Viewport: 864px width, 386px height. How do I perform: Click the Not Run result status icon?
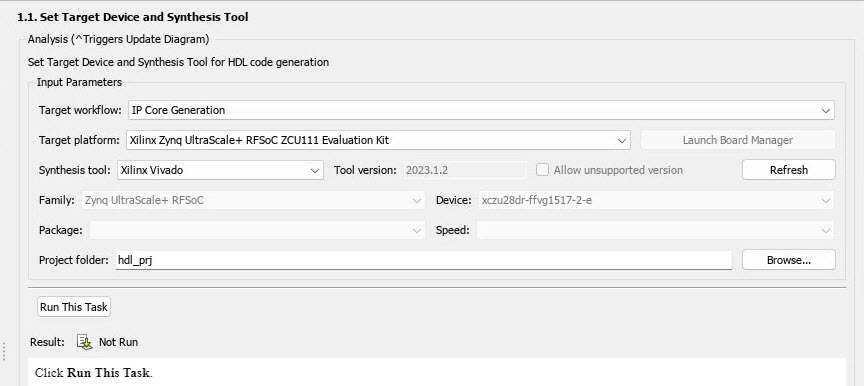tap(84, 342)
